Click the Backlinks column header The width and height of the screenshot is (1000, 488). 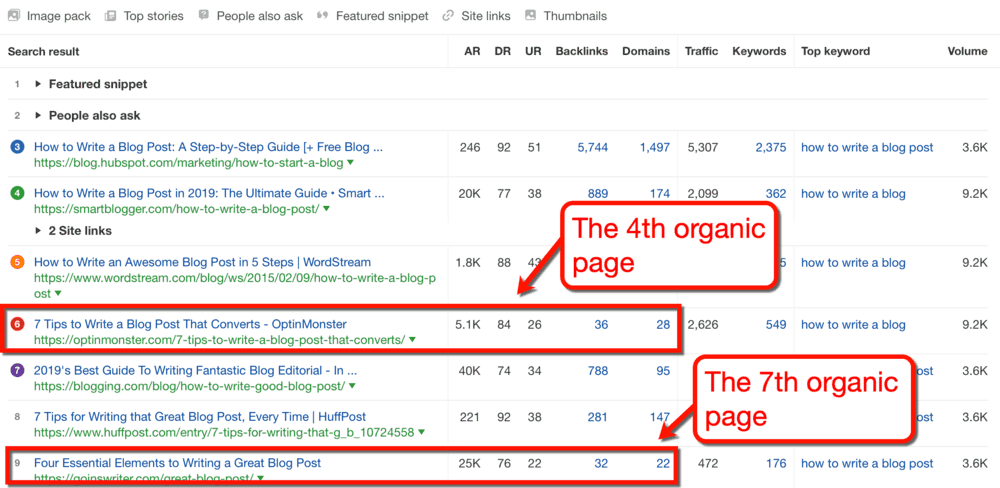pos(582,52)
